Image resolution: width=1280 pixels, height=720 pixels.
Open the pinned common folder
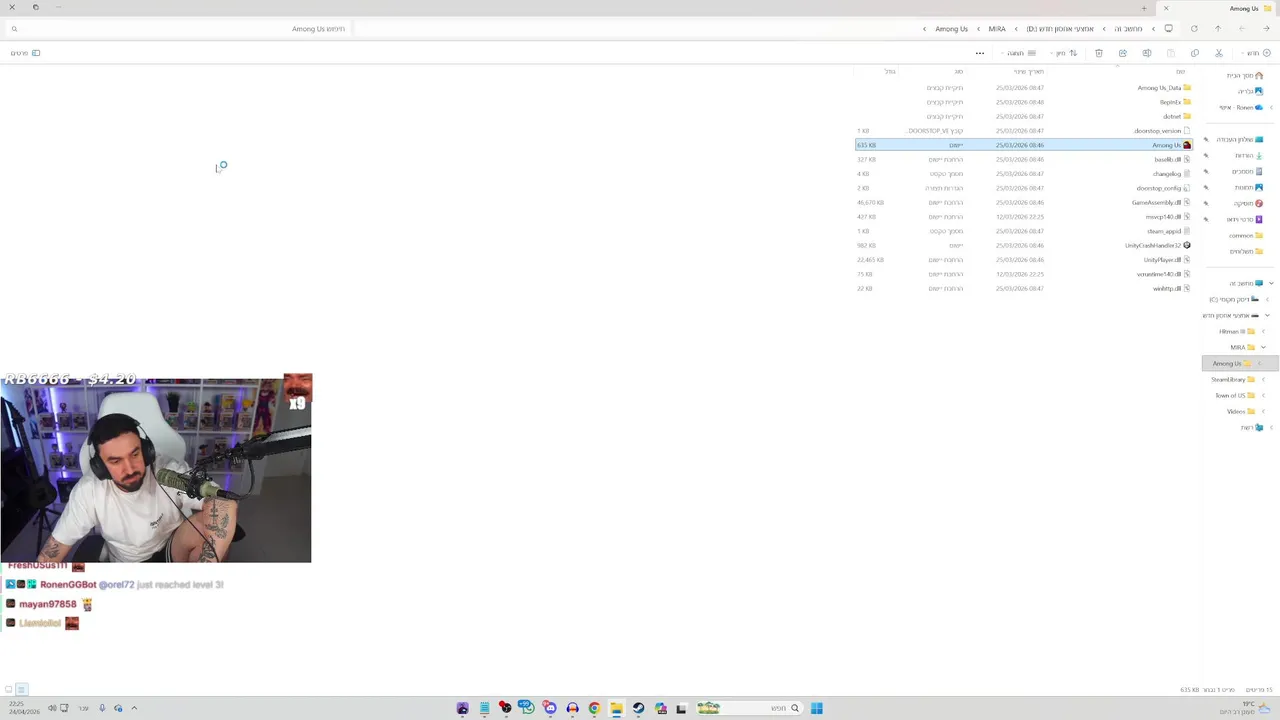[1246, 235]
